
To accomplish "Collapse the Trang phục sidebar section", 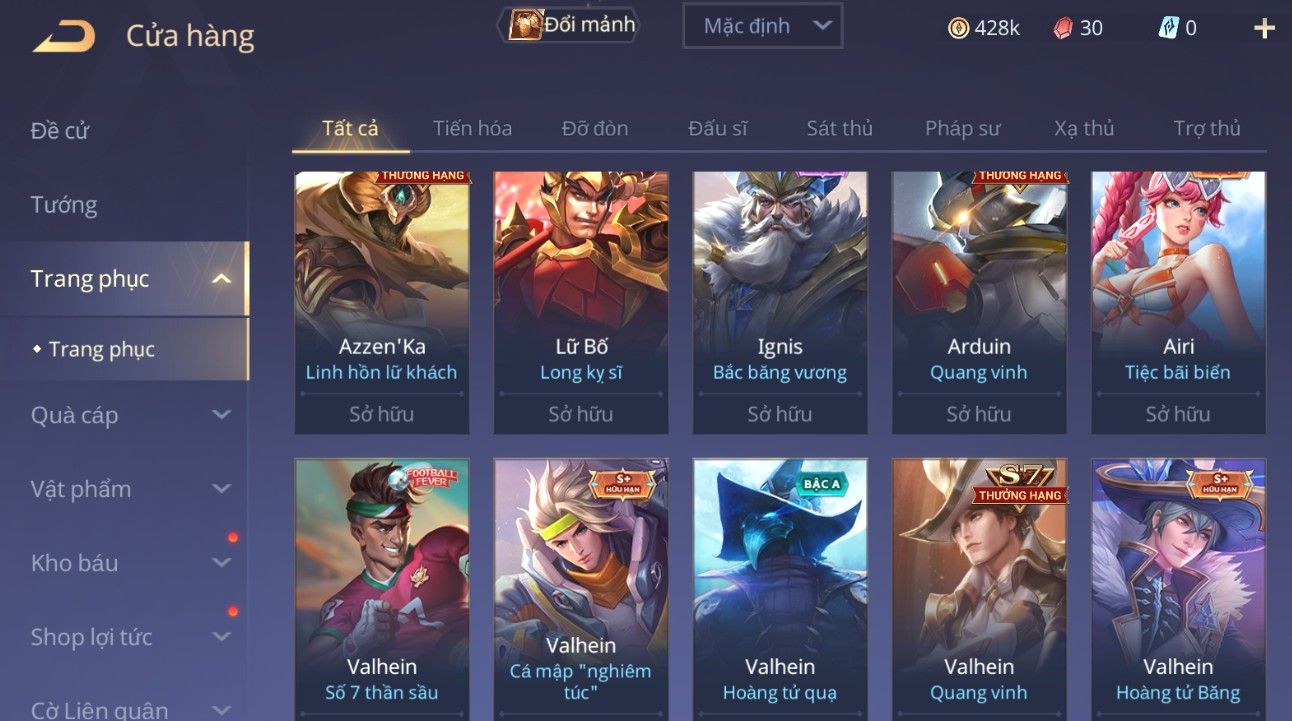I will point(222,279).
